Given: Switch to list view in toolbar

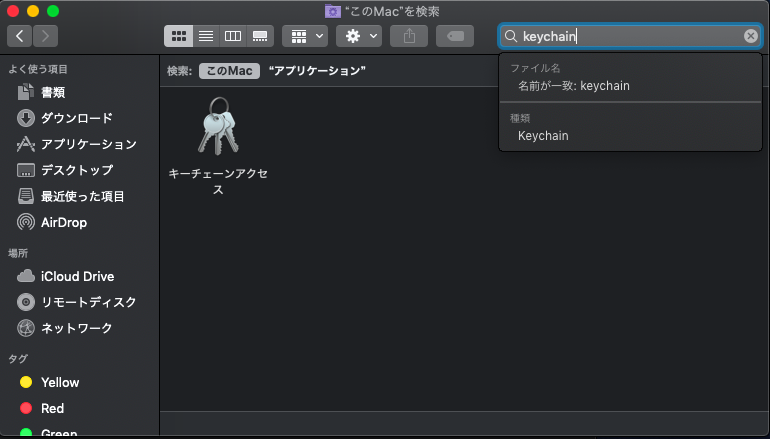Looking at the screenshot, I should pos(206,36).
